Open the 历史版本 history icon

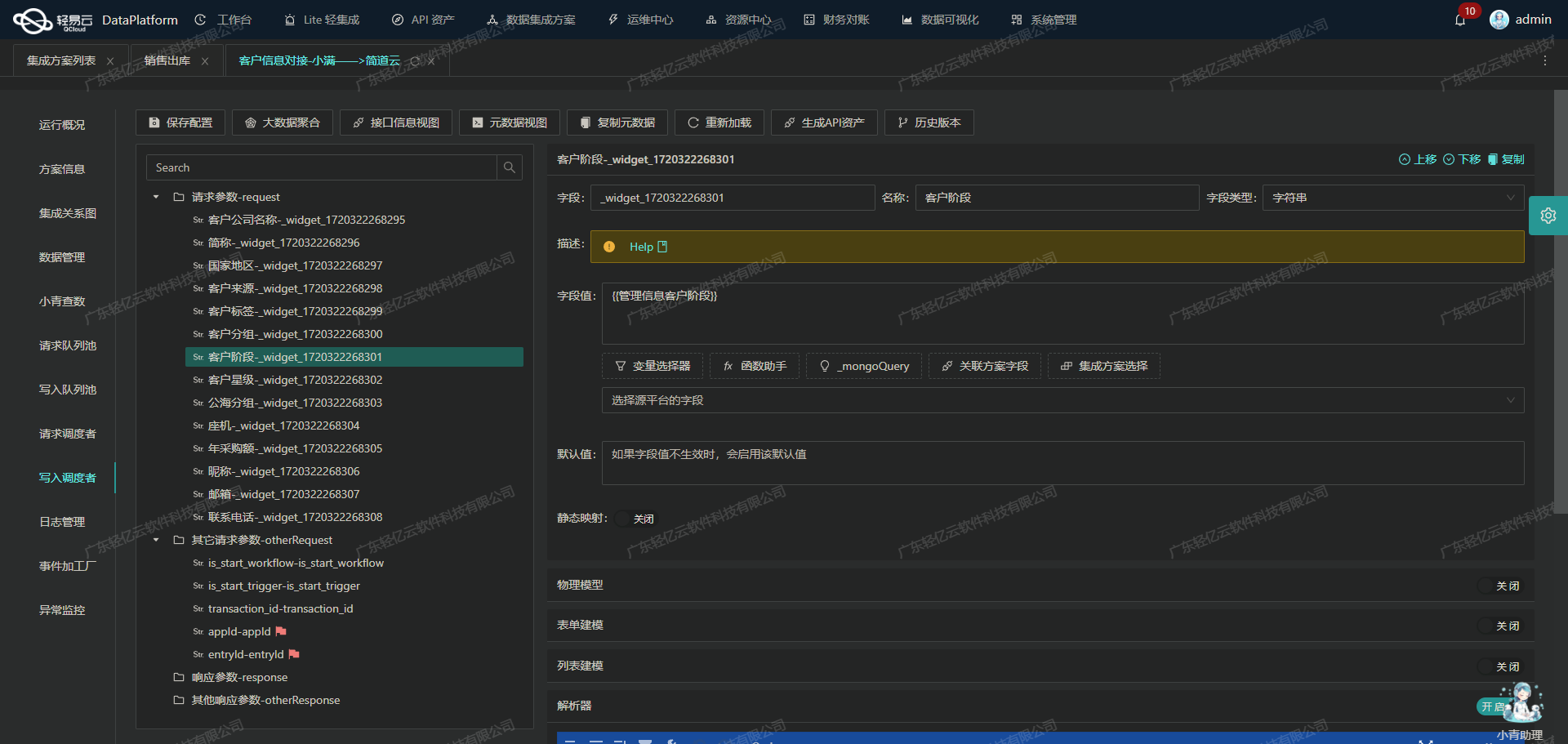tap(902, 122)
